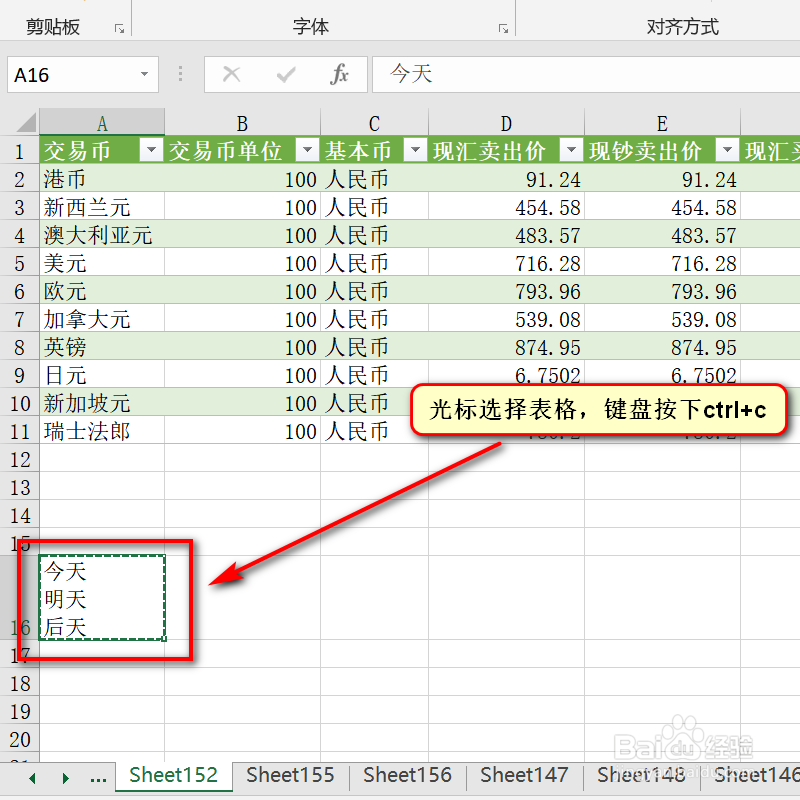Click the previous sheet navigation arrow
Viewport: 800px width, 800px height.
pos(32,777)
